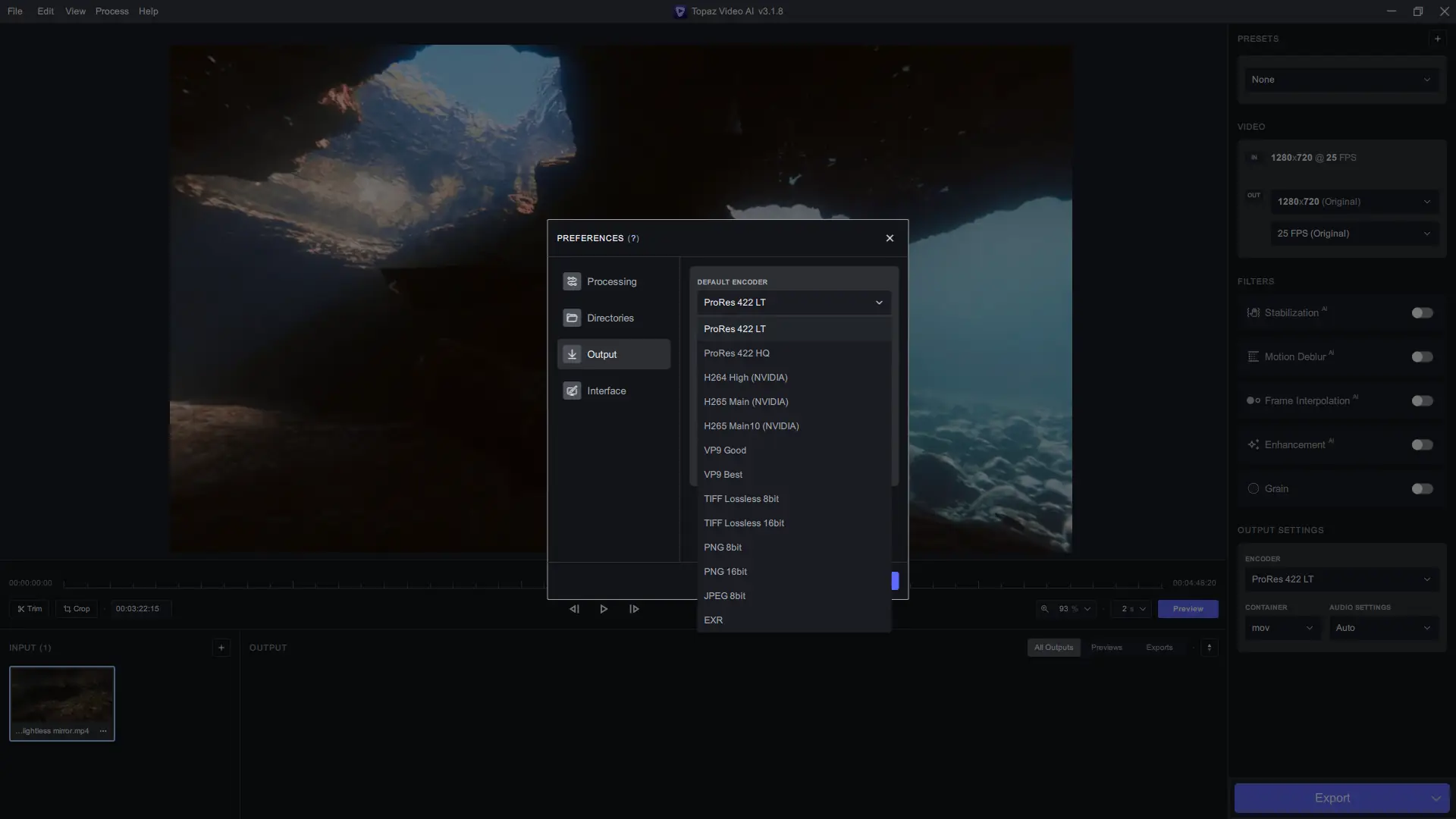
Task: Click the Processing preferences icon
Action: click(x=572, y=281)
